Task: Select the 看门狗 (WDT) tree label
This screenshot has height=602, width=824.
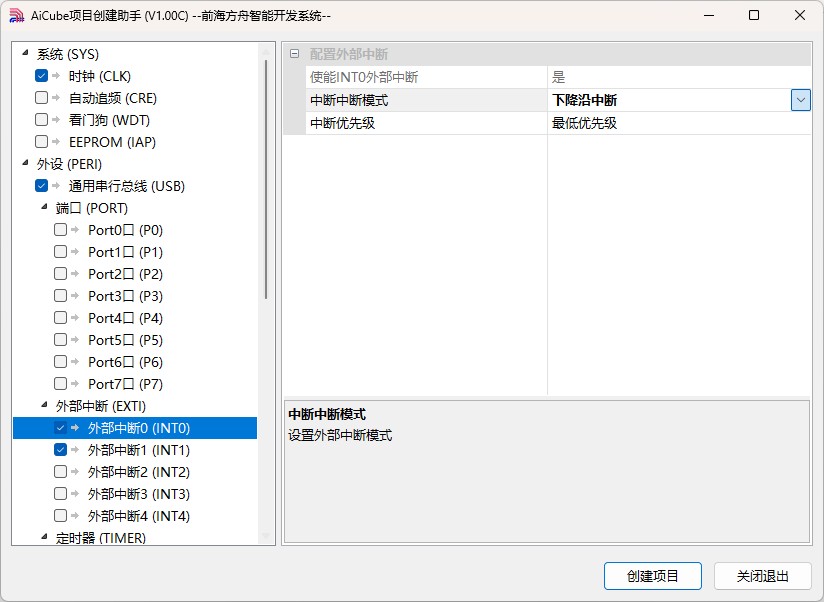Action: (x=109, y=120)
